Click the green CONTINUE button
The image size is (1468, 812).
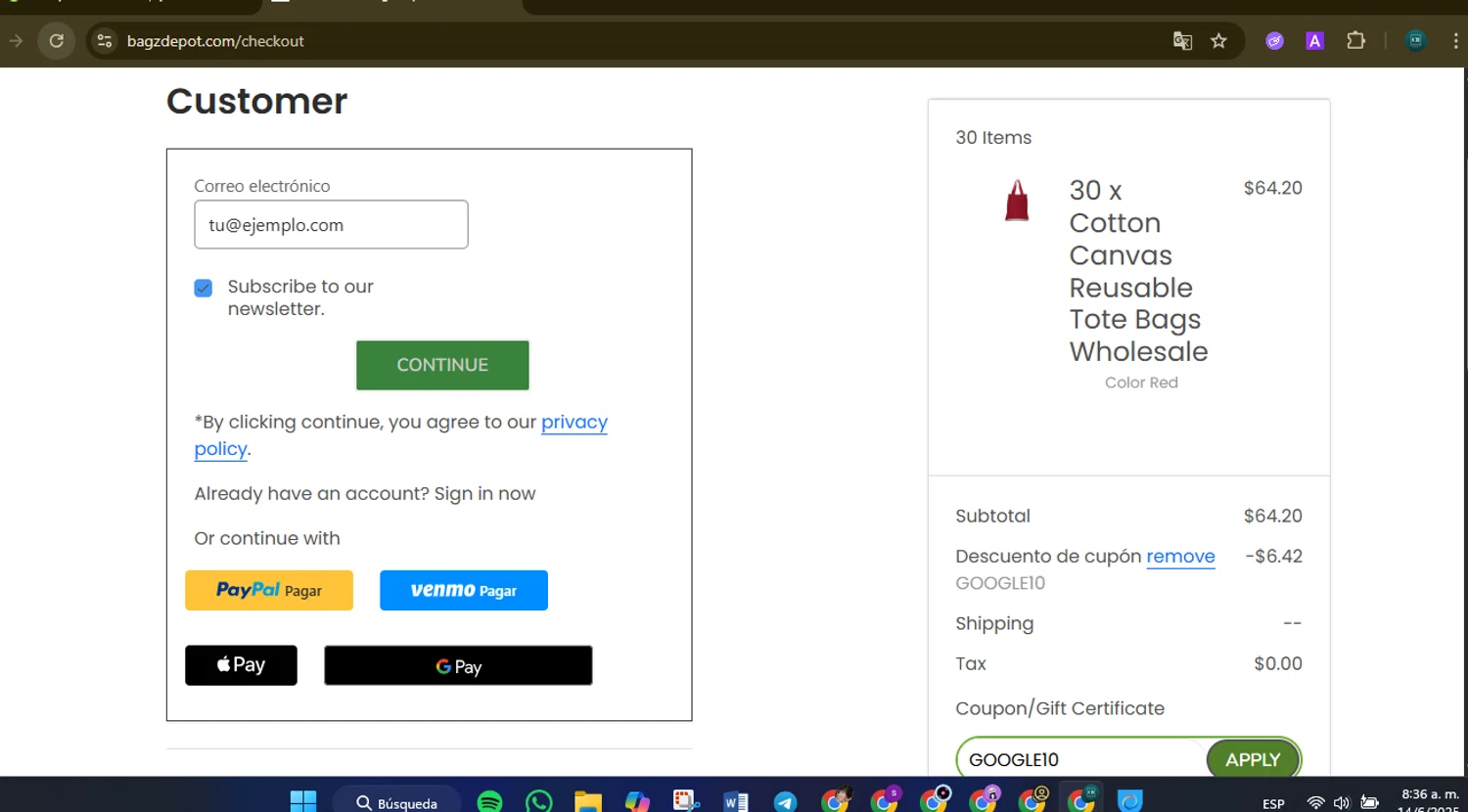442,365
